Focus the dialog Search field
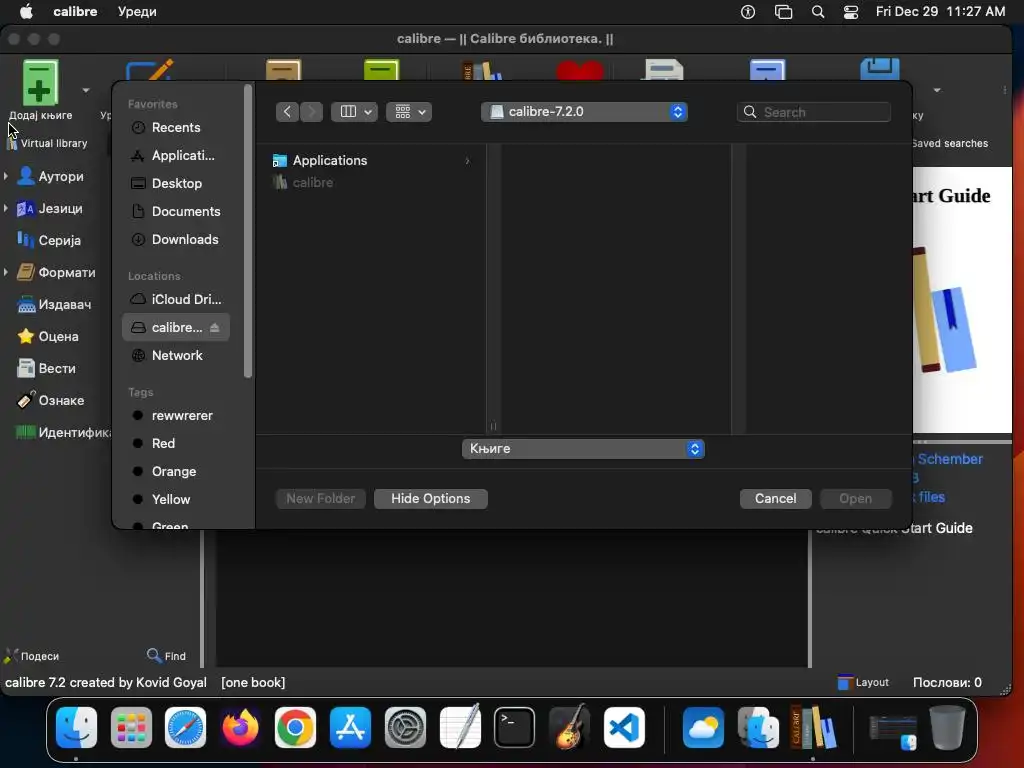The image size is (1024, 768). click(x=814, y=112)
